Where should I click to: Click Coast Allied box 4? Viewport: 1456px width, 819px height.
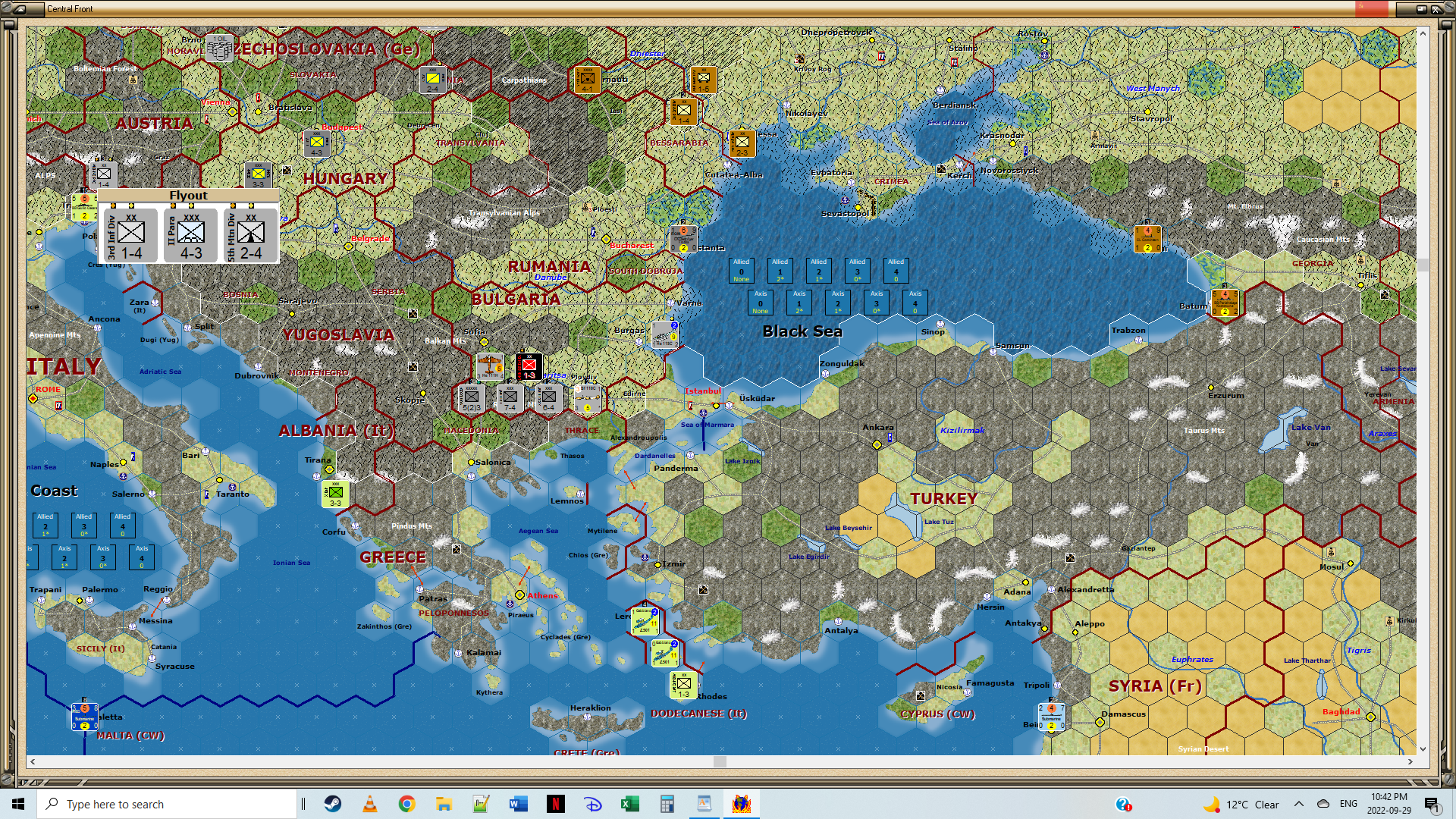(122, 526)
